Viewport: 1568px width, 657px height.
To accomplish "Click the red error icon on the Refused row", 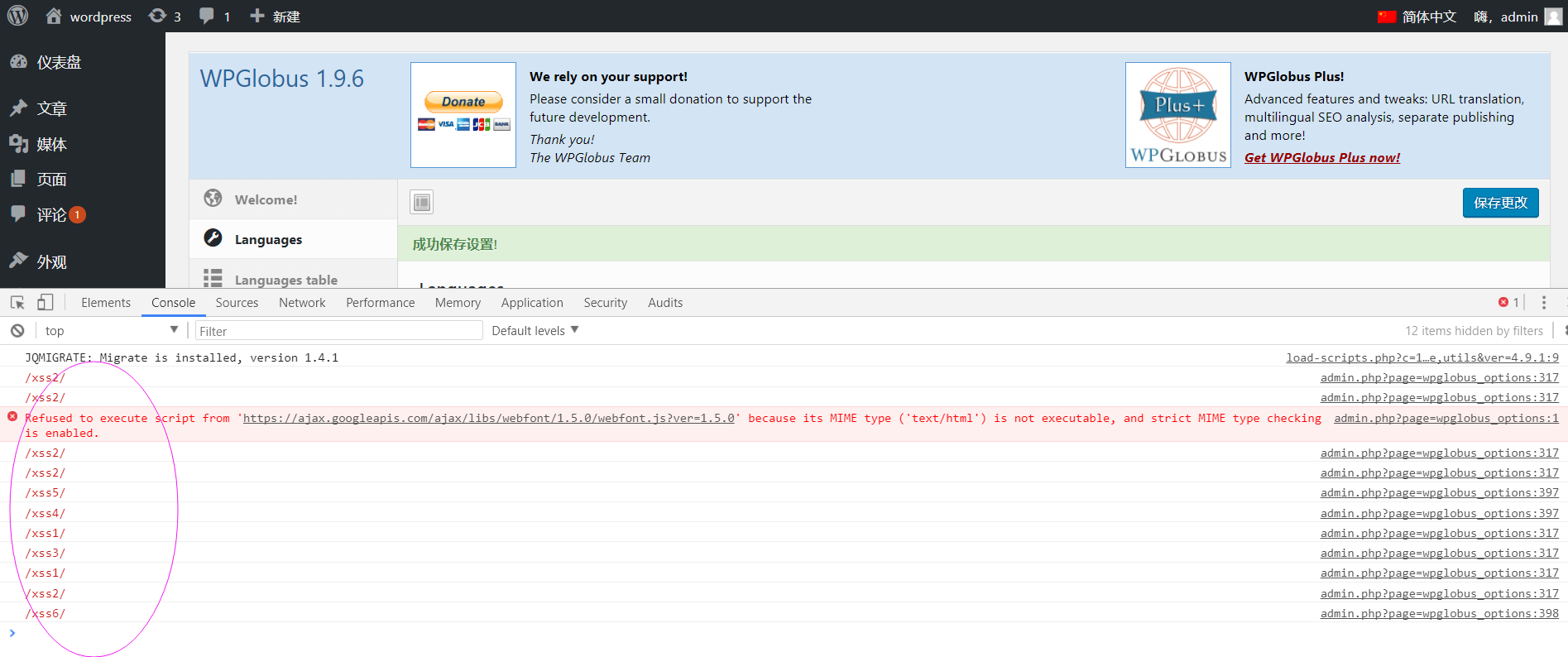I will pos(12,416).
